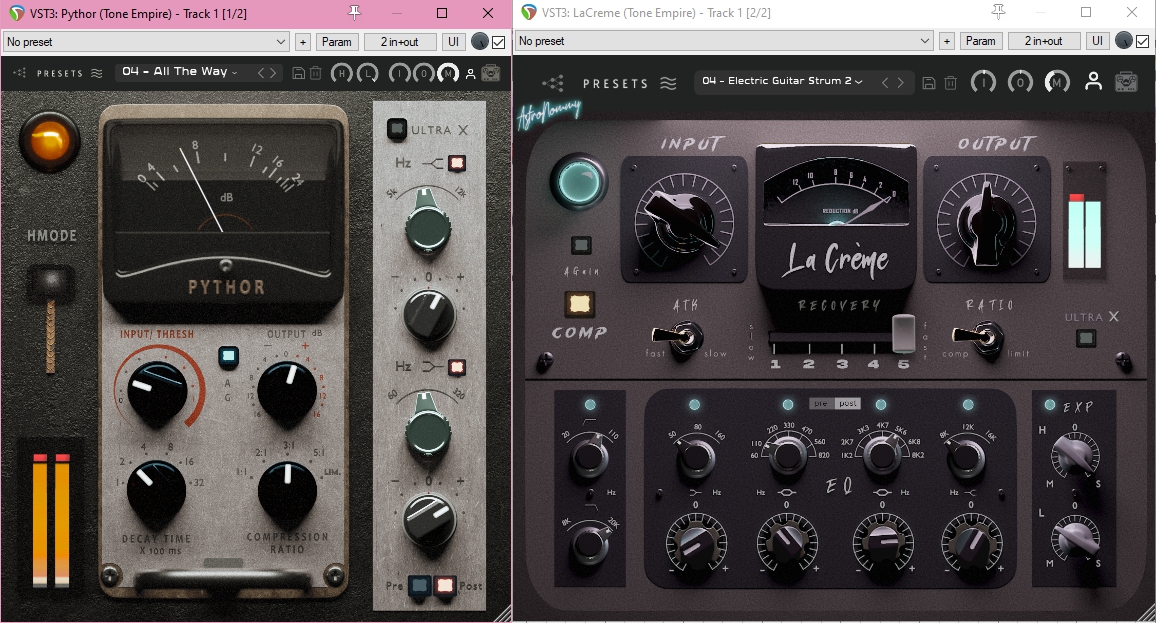The height and width of the screenshot is (623, 1156).
Task: Select previous preset arrow in LaCreme
Action: click(x=885, y=83)
